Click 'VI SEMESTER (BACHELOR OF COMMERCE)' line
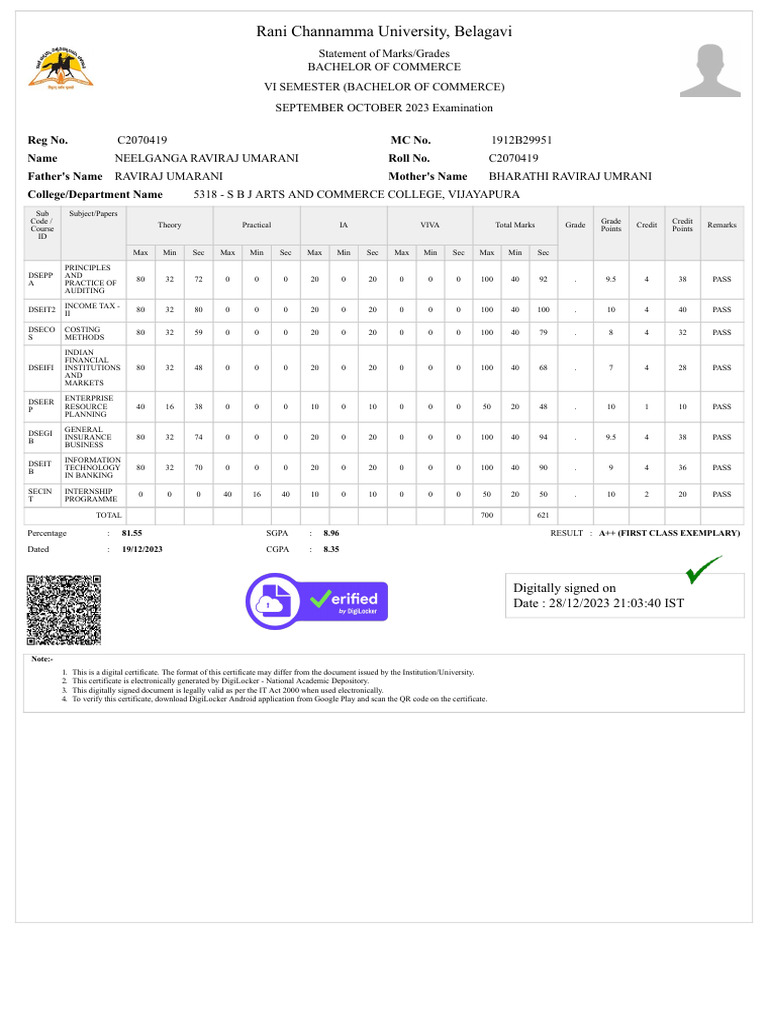This screenshot has width=768, height=1024. coord(384,87)
